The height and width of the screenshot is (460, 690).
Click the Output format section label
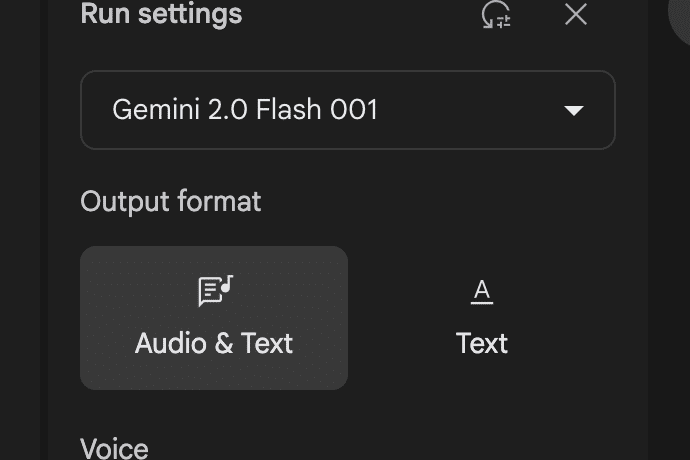(x=171, y=201)
